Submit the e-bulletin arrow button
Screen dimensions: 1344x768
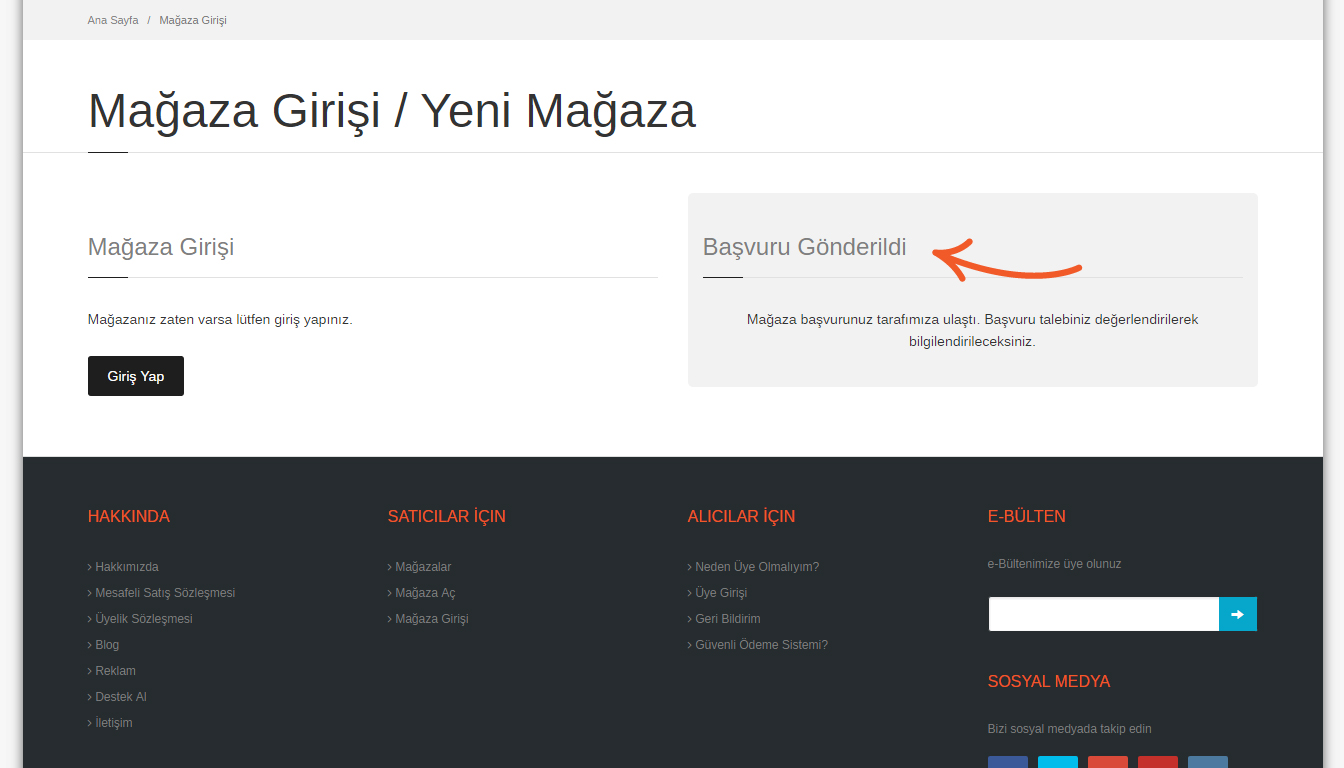click(1237, 614)
